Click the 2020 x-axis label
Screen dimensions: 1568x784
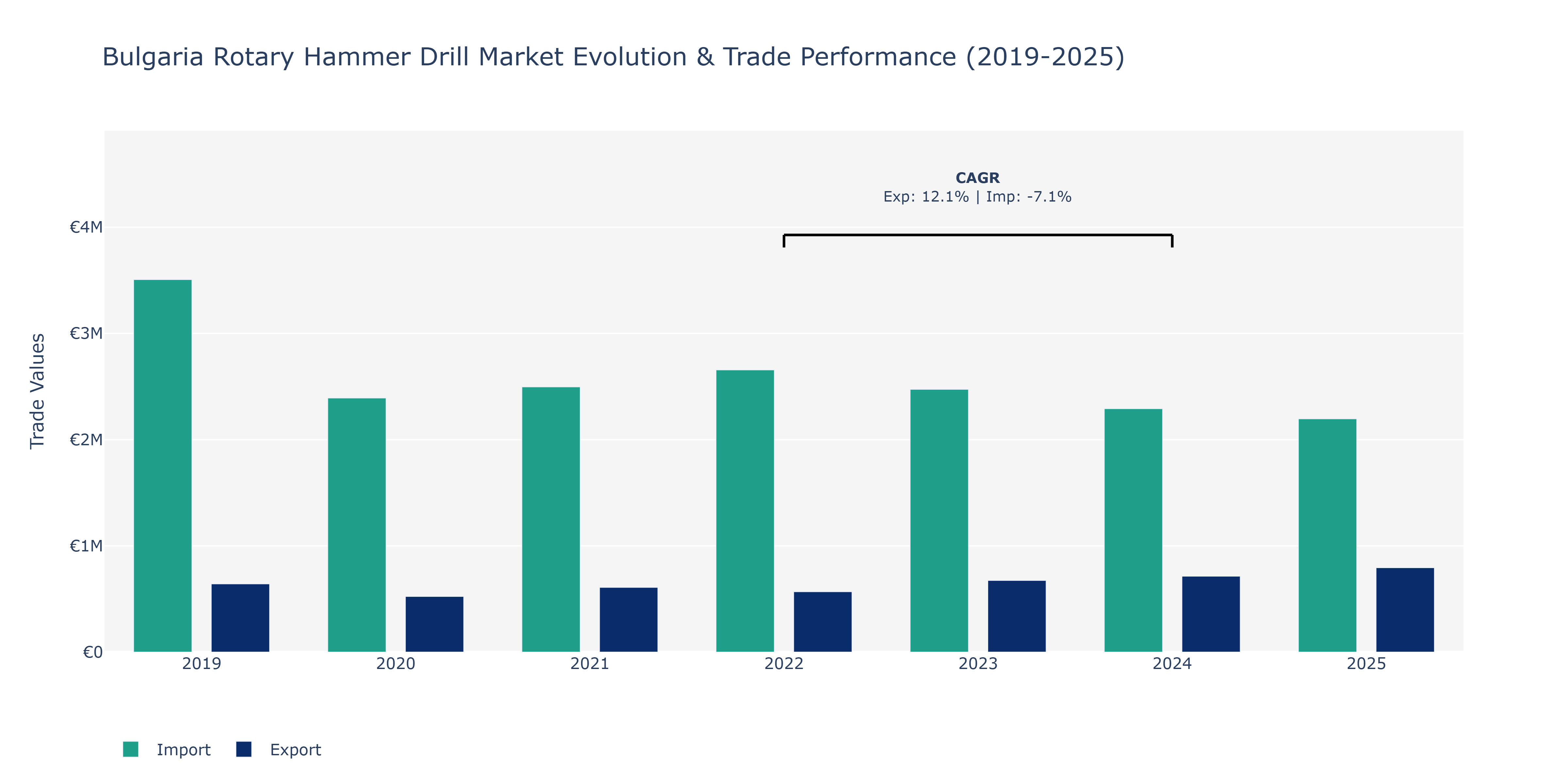tap(396, 663)
